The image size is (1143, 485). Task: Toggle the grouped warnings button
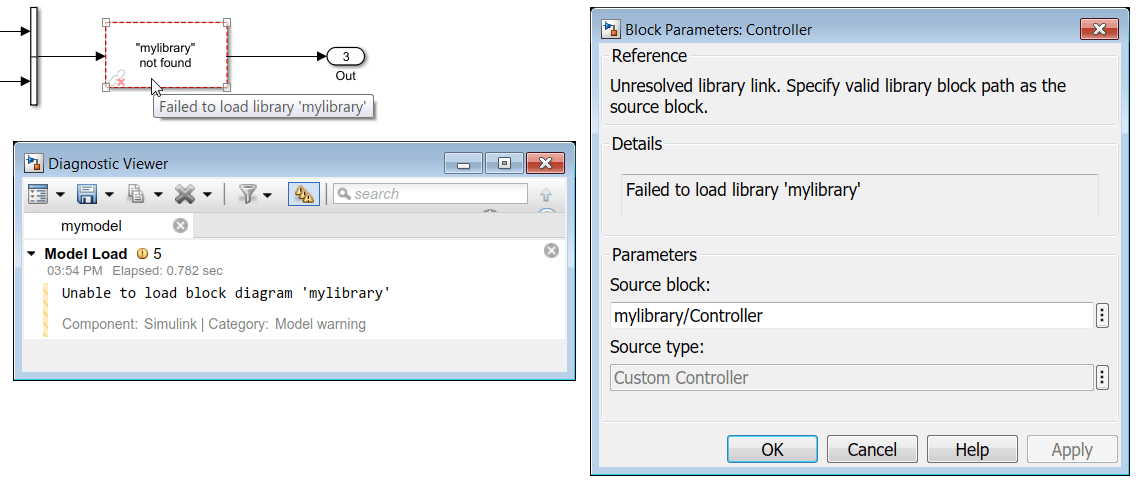pos(303,194)
